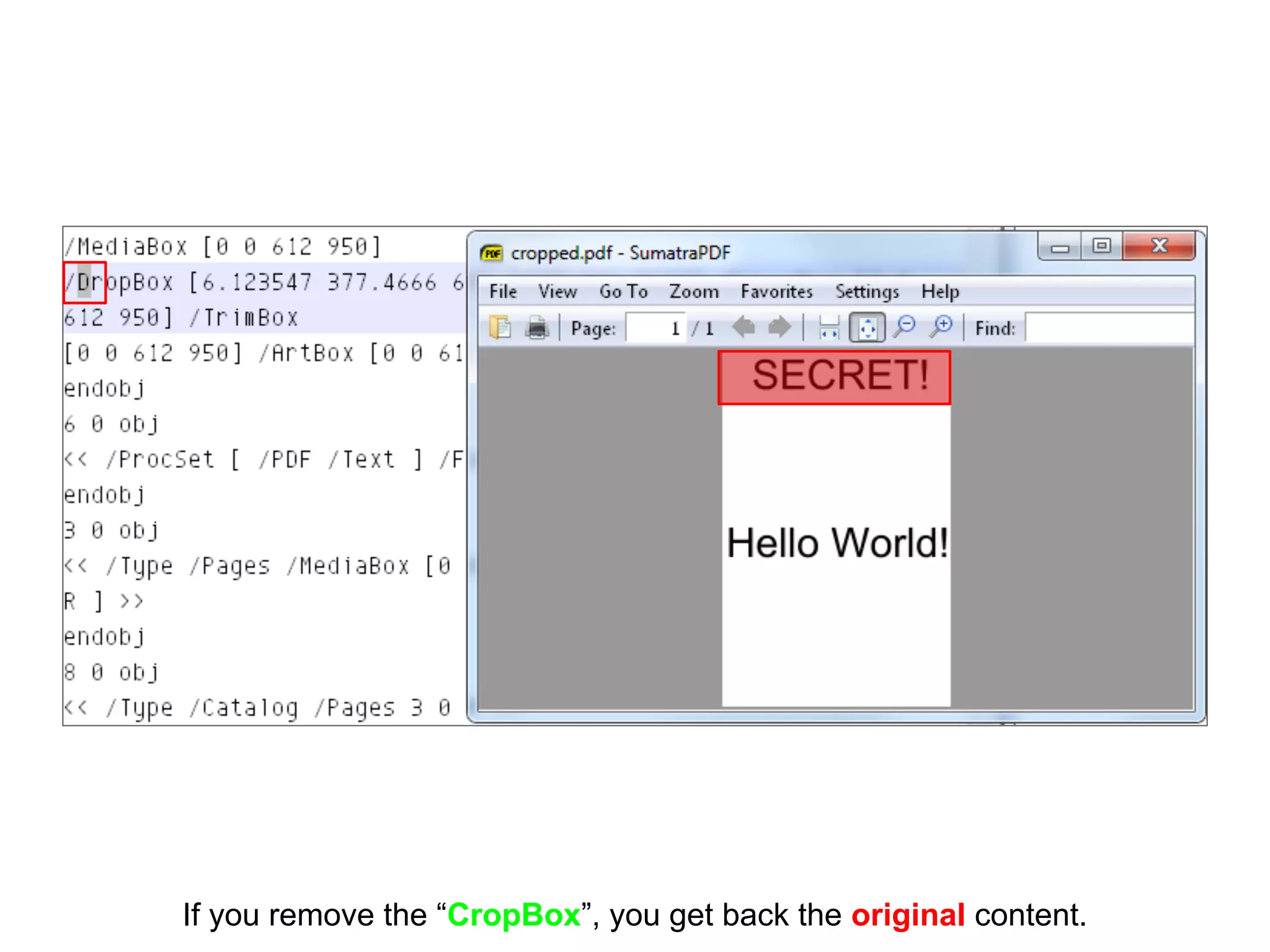
Task: Open the Help menu
Action: pyautogui.click(x=940, y=291)
